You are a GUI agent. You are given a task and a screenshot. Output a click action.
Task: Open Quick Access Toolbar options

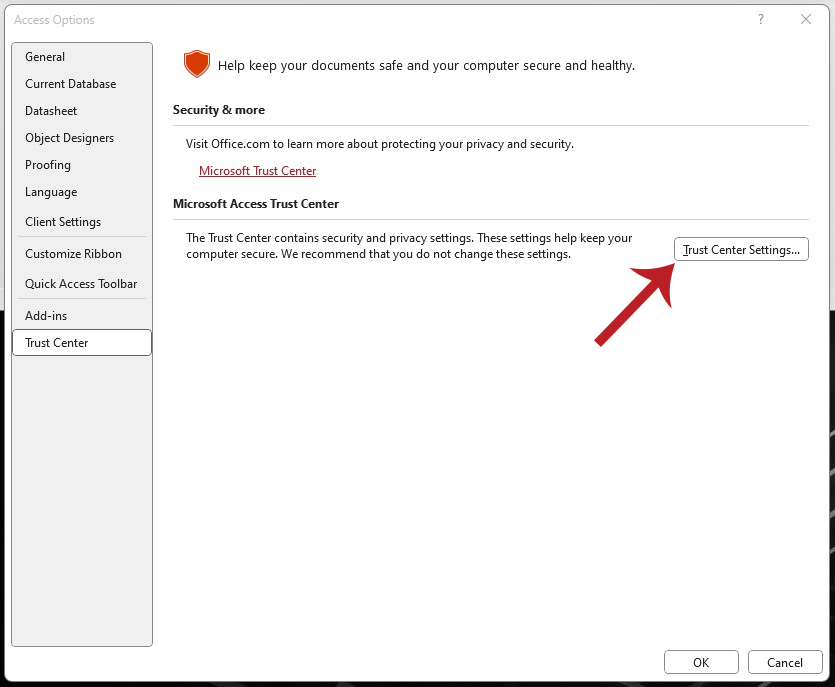click(81, 284)
